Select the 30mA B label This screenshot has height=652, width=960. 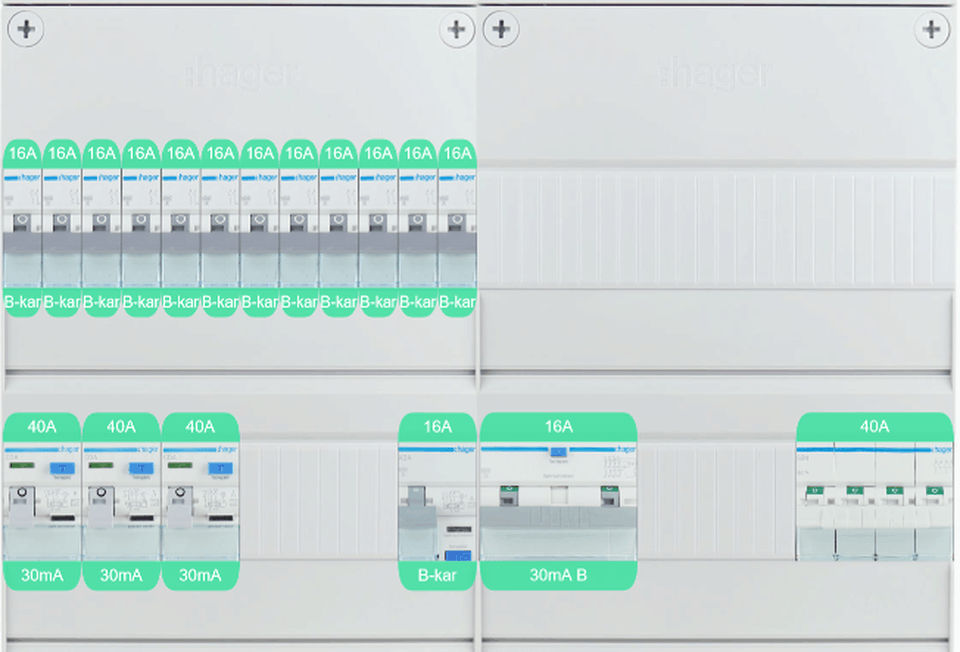click(558, 575)
